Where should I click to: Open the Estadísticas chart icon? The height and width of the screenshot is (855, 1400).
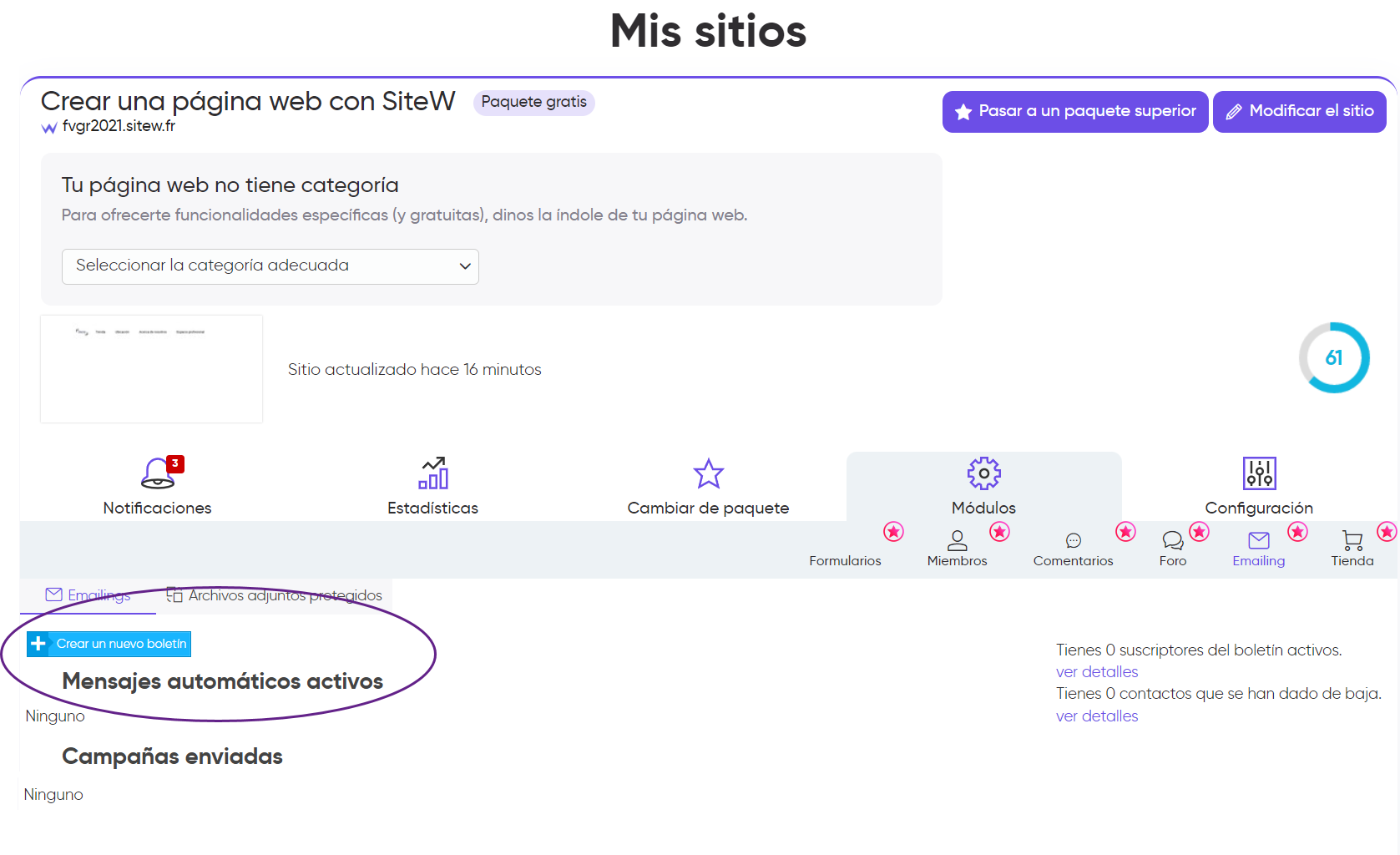click(433, 473)
